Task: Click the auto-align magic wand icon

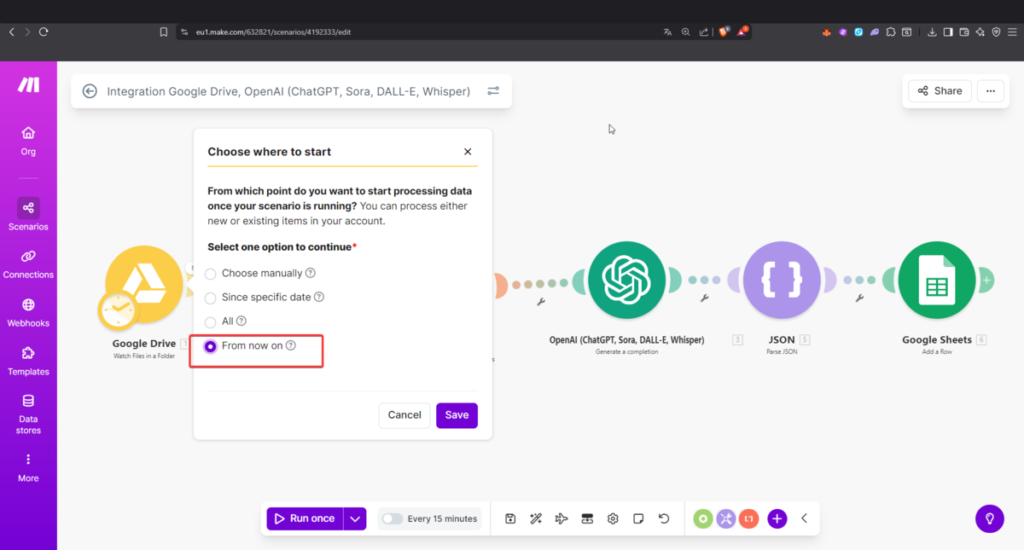Action: click(536, 519)
